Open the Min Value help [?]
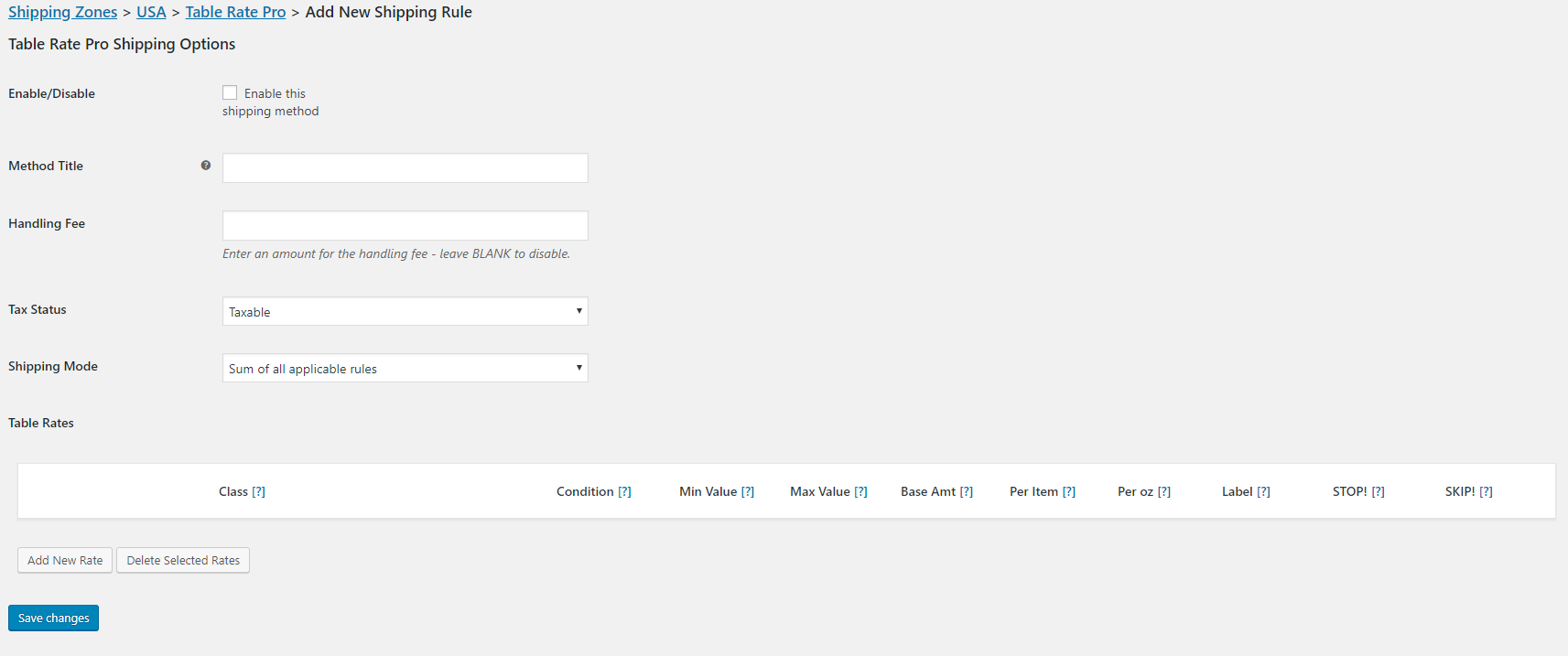Image resolution: width=1568 pixels, height=656 pixels. click(748, 492)
